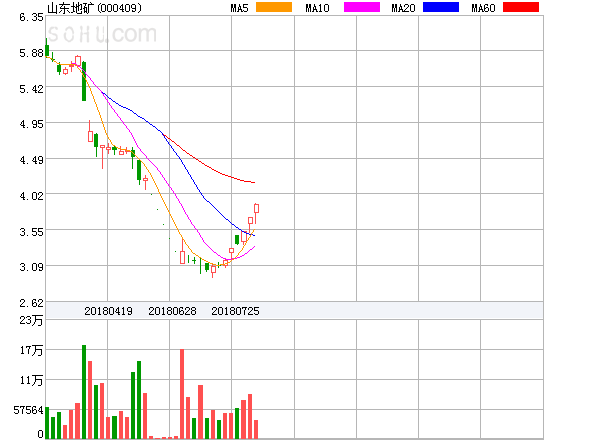
Task: Click the 3.09 price axis label
Action: 31,267
